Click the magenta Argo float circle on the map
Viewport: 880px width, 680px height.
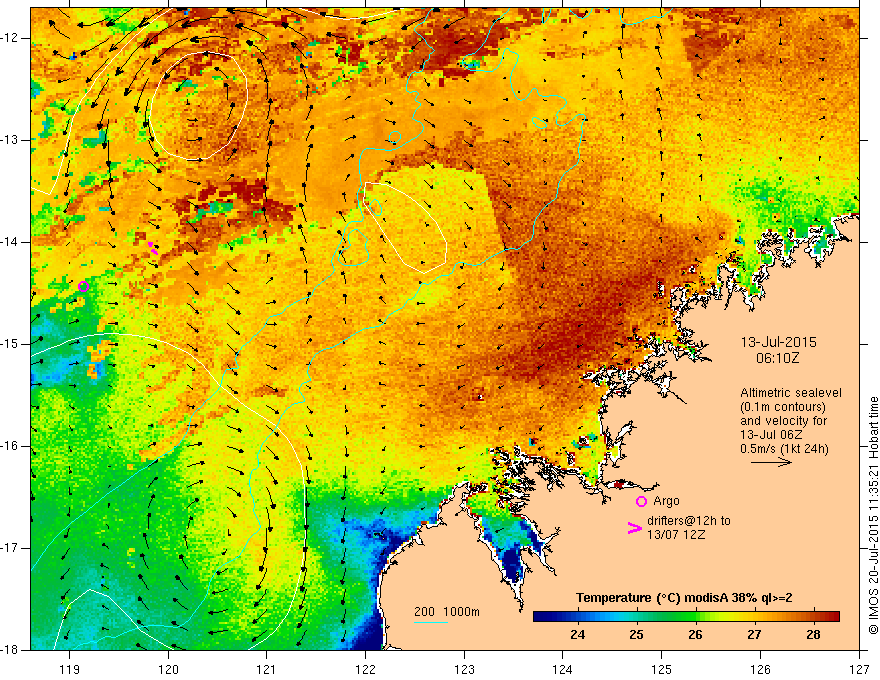click(x=84, y=287)
